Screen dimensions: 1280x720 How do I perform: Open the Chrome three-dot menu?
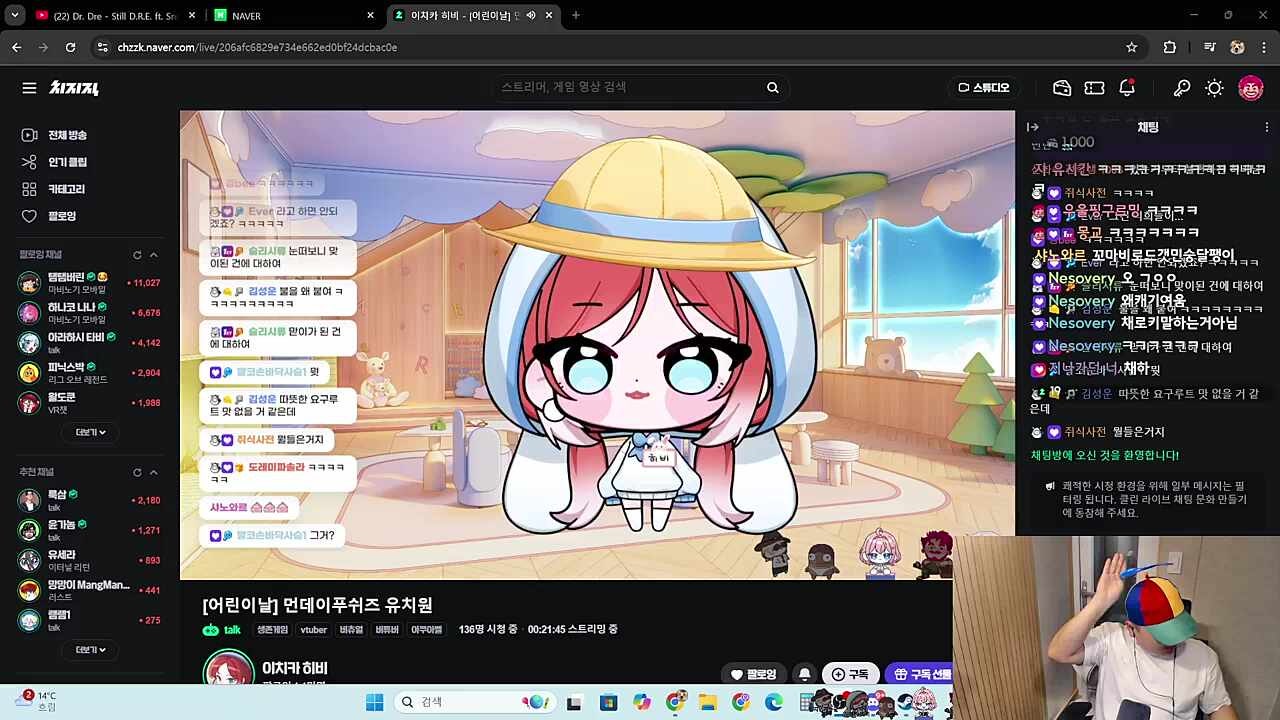(x=1264, y=47)
